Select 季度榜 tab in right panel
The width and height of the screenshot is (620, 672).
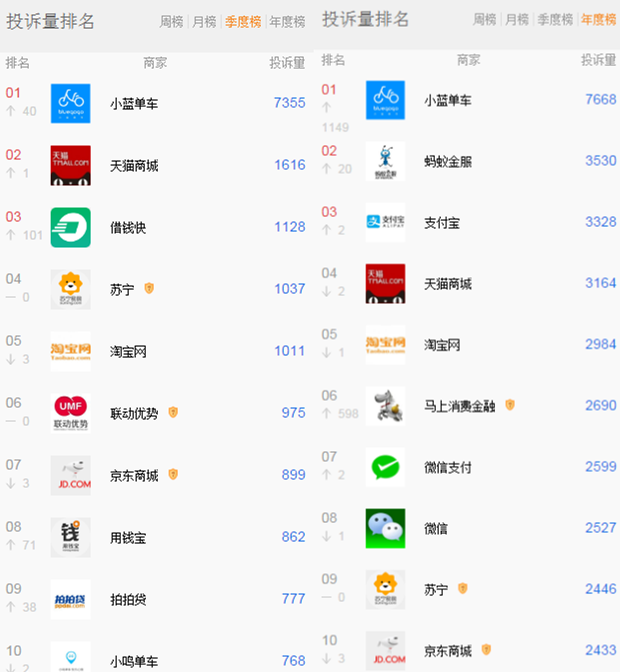[x=555, y=19]
